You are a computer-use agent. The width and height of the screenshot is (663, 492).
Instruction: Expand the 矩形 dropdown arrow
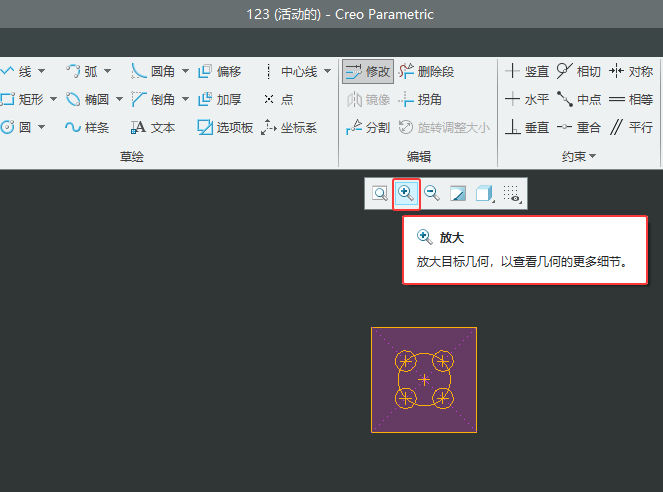click(x=53, y=99)
